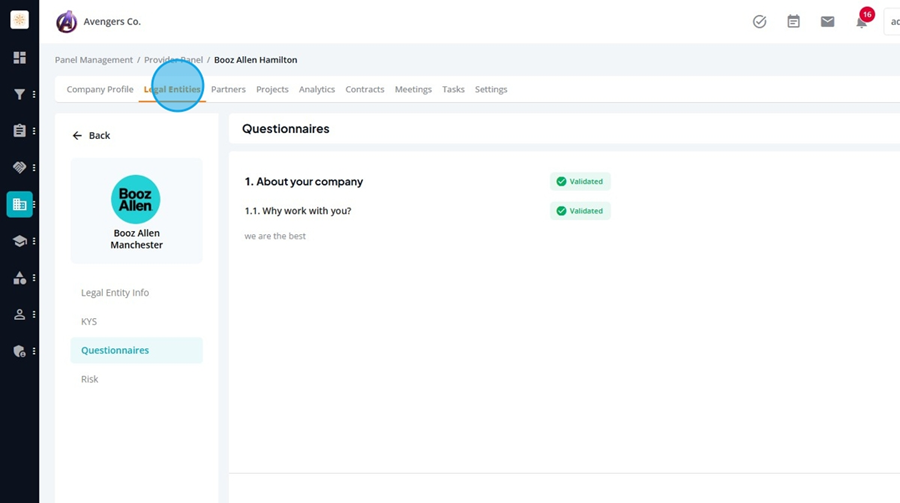The image size is (900, 503).
Task: Open the shapes icon in sidebar
Action: (x=20, y=278)
